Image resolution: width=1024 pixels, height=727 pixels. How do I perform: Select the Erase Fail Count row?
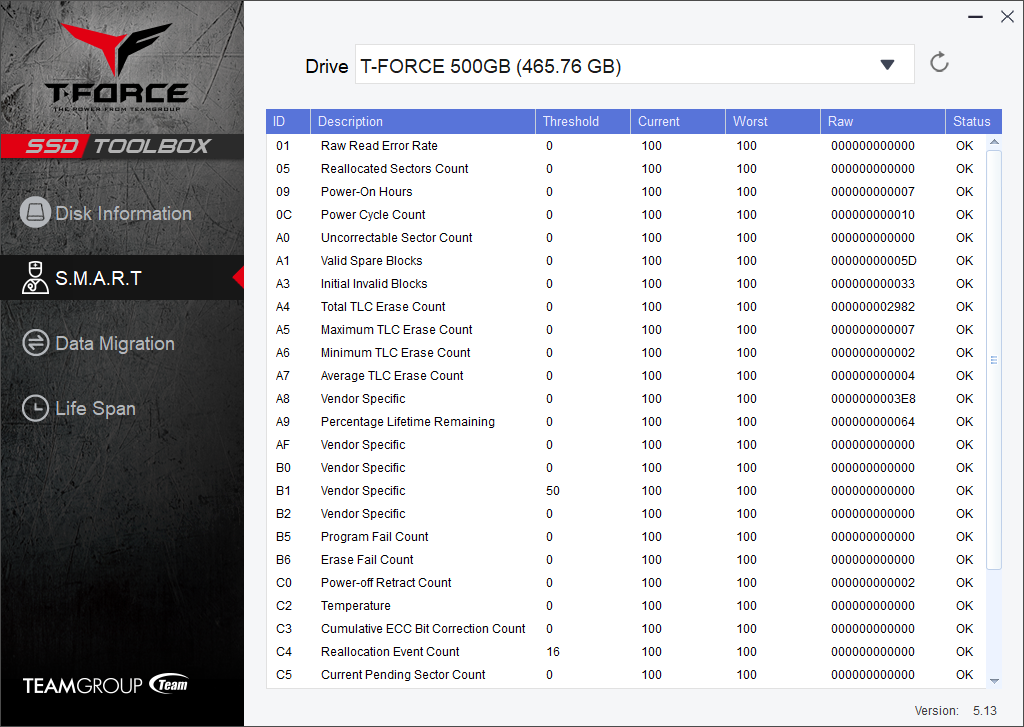click(x=626, y=560)
